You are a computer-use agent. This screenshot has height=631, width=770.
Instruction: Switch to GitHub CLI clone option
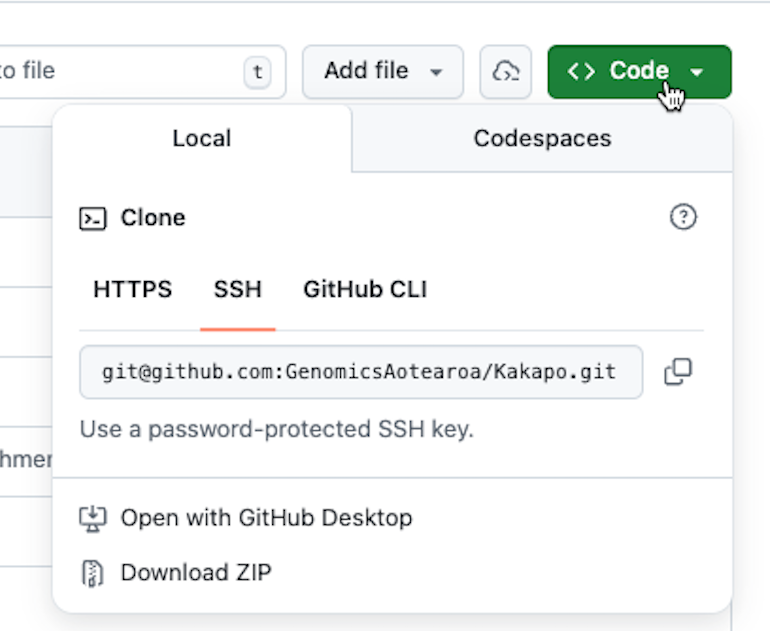pyautogui.click(x=365, y=290)
